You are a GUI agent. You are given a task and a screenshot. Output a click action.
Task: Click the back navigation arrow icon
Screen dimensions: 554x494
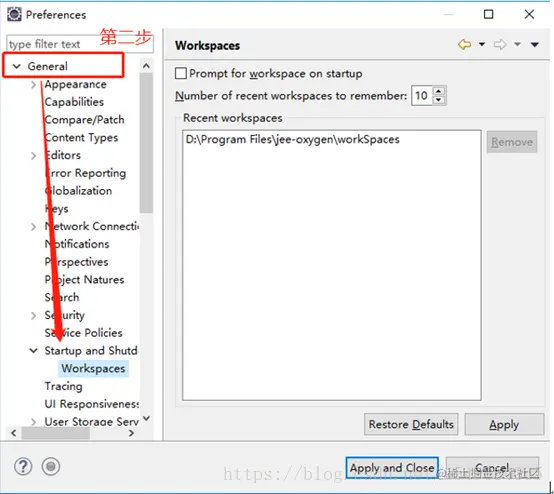click(x=464, y=45)
